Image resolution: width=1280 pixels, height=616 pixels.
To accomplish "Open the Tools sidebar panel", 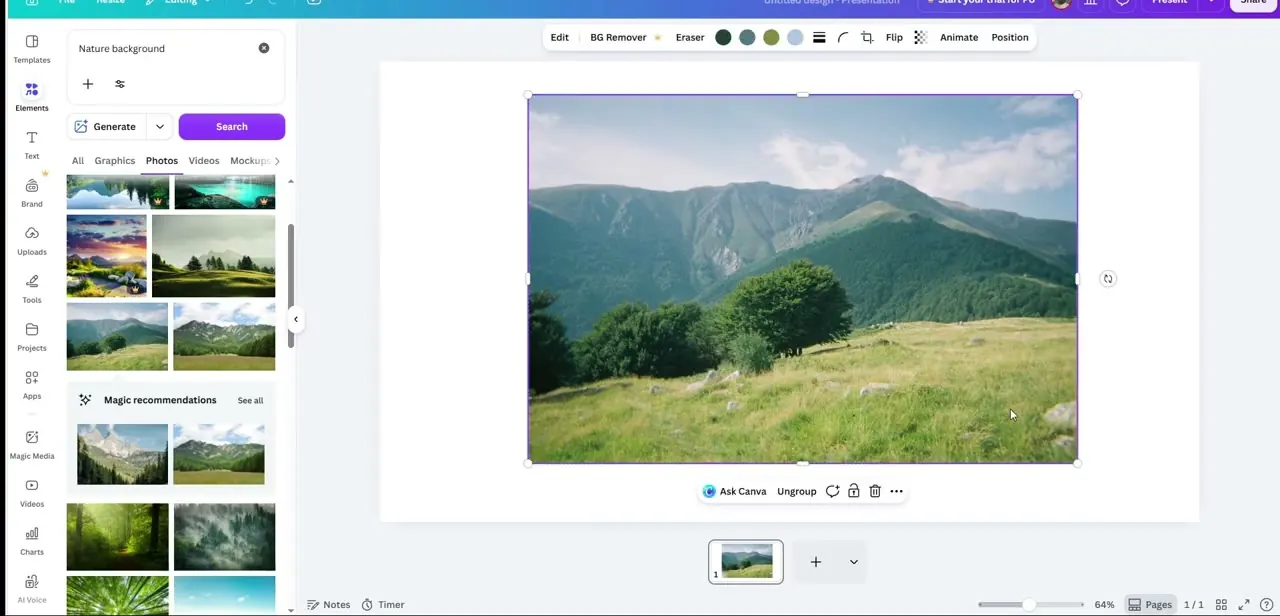I will point(31,288).
